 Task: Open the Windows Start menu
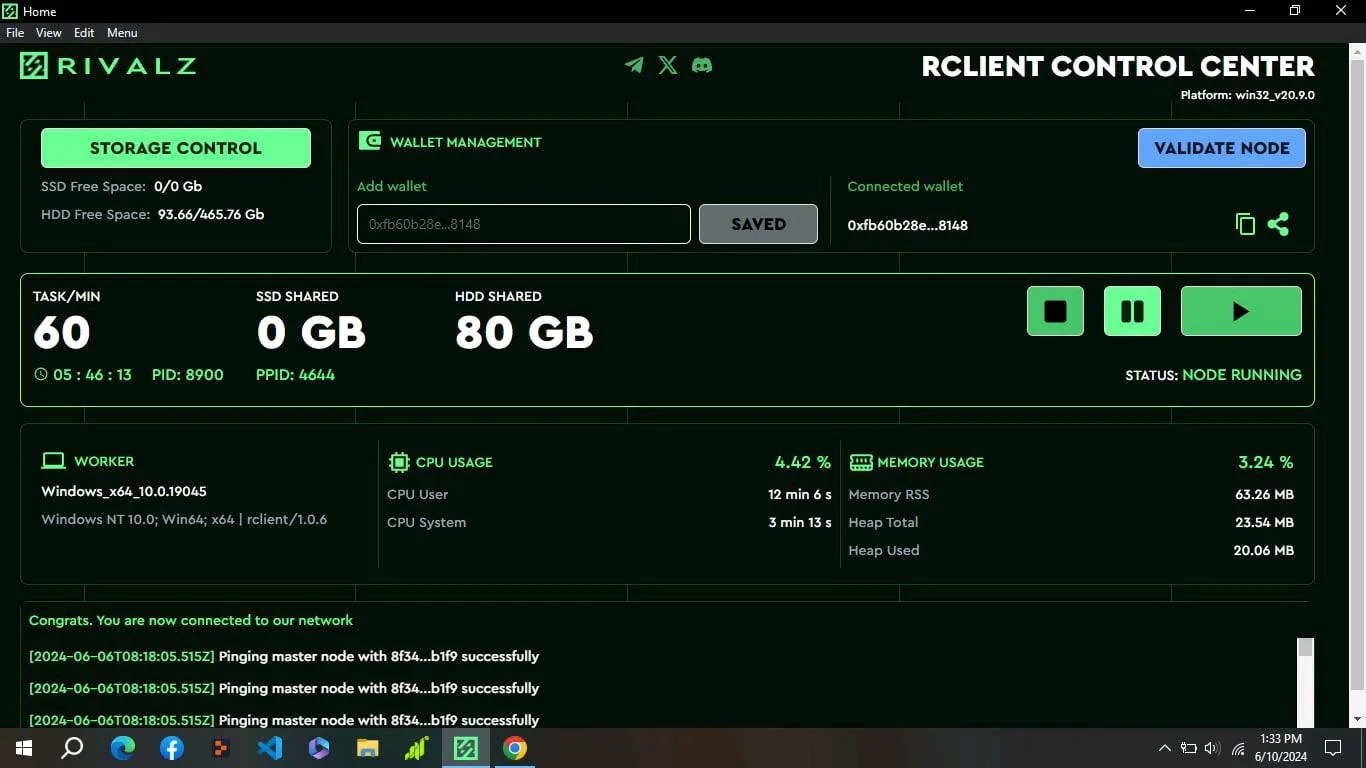(24, 748)
